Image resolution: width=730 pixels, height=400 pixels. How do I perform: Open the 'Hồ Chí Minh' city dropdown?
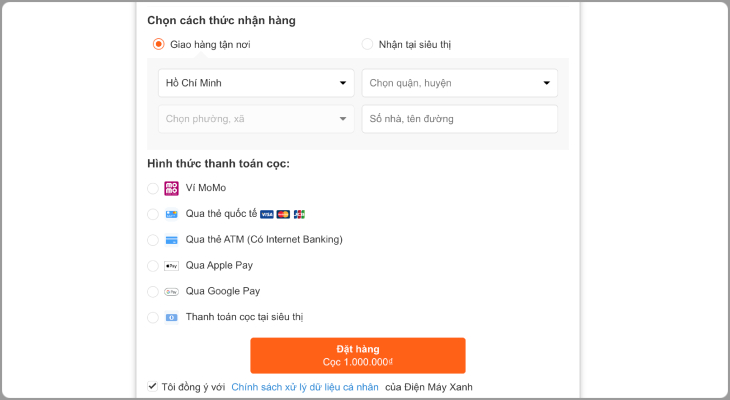(x=256, y=83)
